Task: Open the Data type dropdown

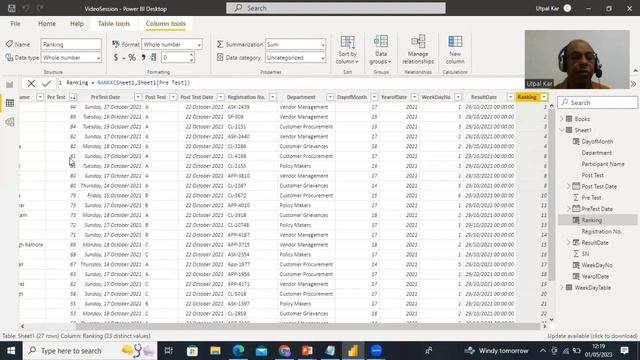Action: [71, 58]
